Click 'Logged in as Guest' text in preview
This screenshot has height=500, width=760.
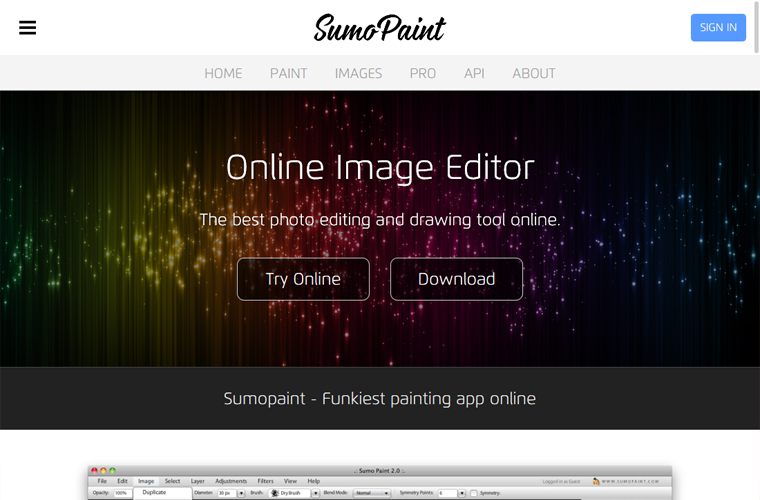pos(561,482)
